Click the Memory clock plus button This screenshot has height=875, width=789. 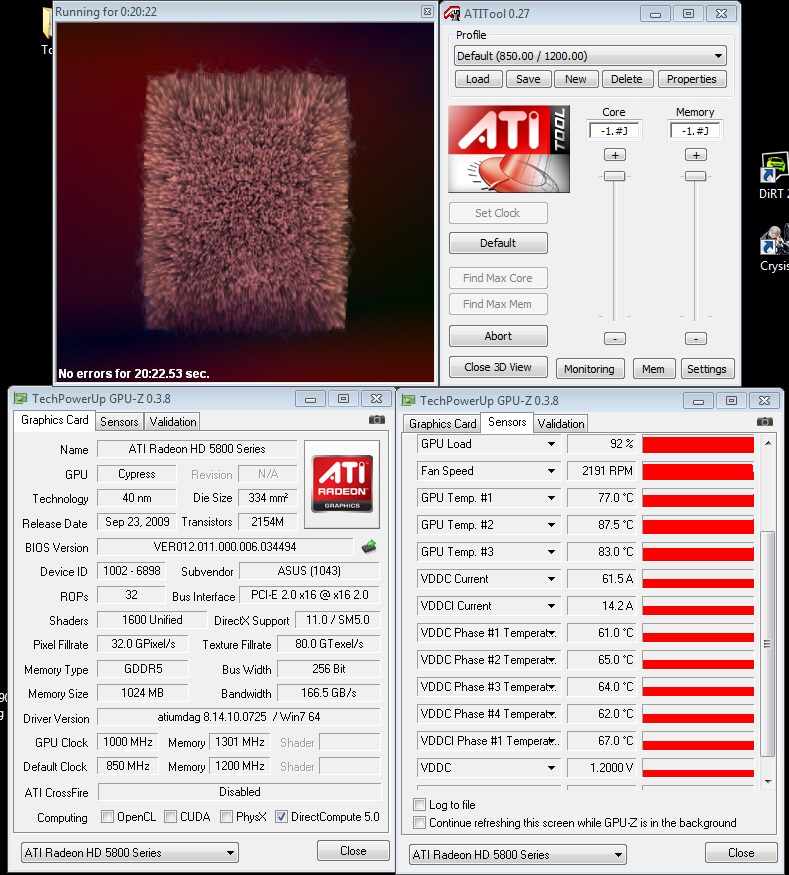coord(696,155)
